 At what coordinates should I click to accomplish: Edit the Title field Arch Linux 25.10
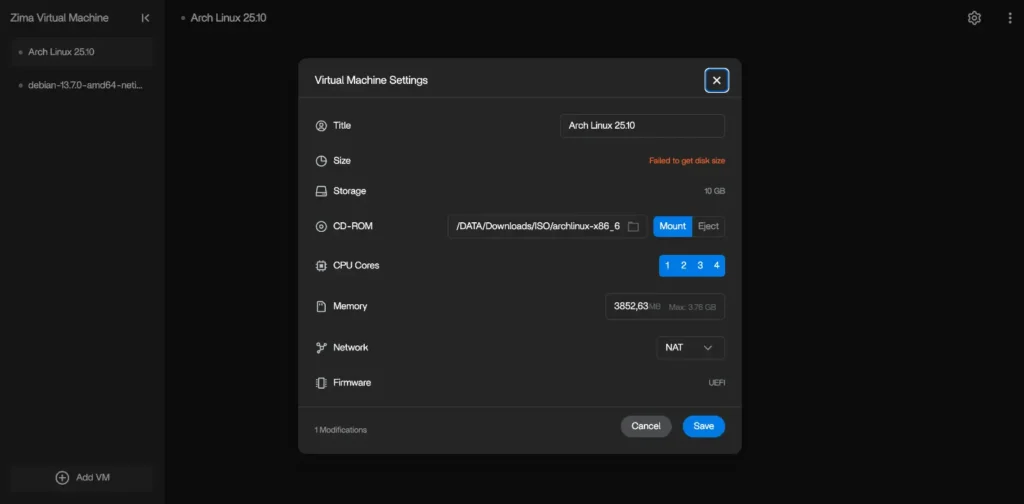[x=643, y=126]
